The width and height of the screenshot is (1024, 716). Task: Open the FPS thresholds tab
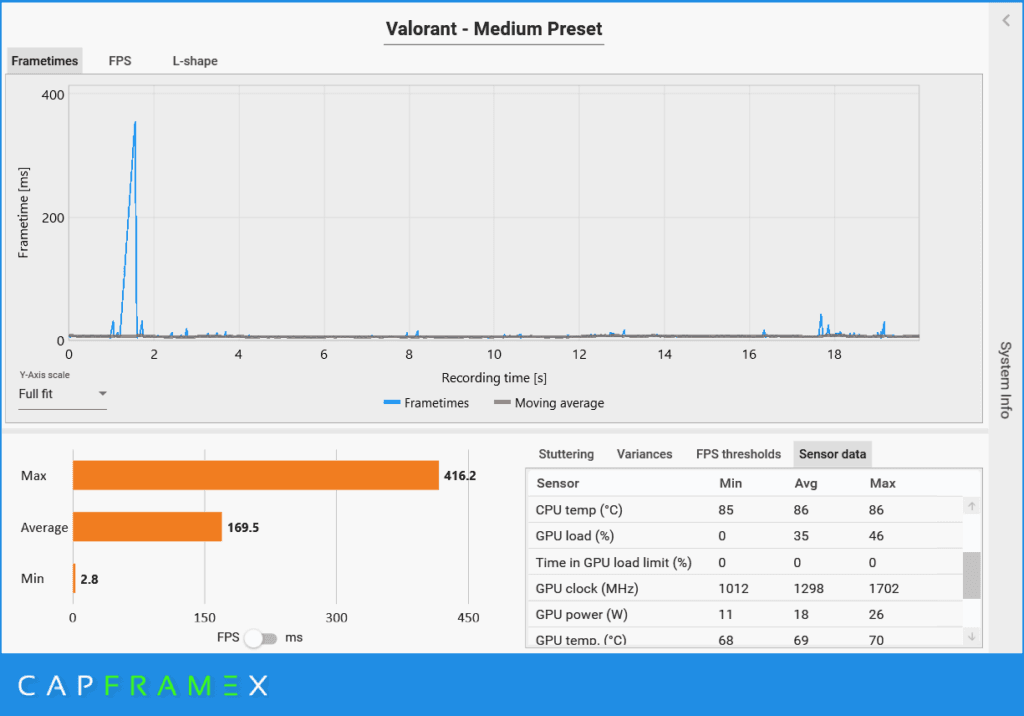738,454
